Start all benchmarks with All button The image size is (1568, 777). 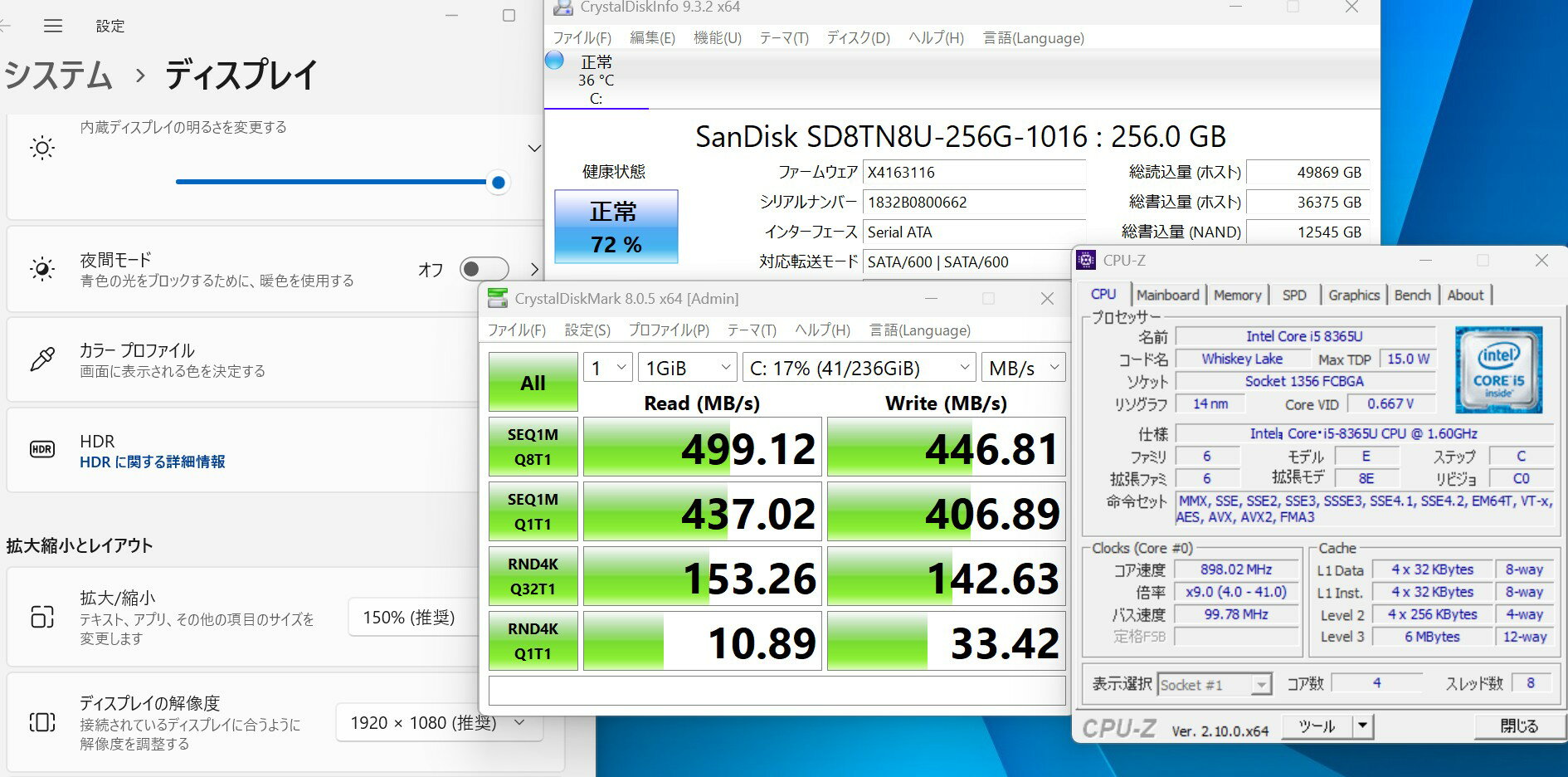coord(533,383)
